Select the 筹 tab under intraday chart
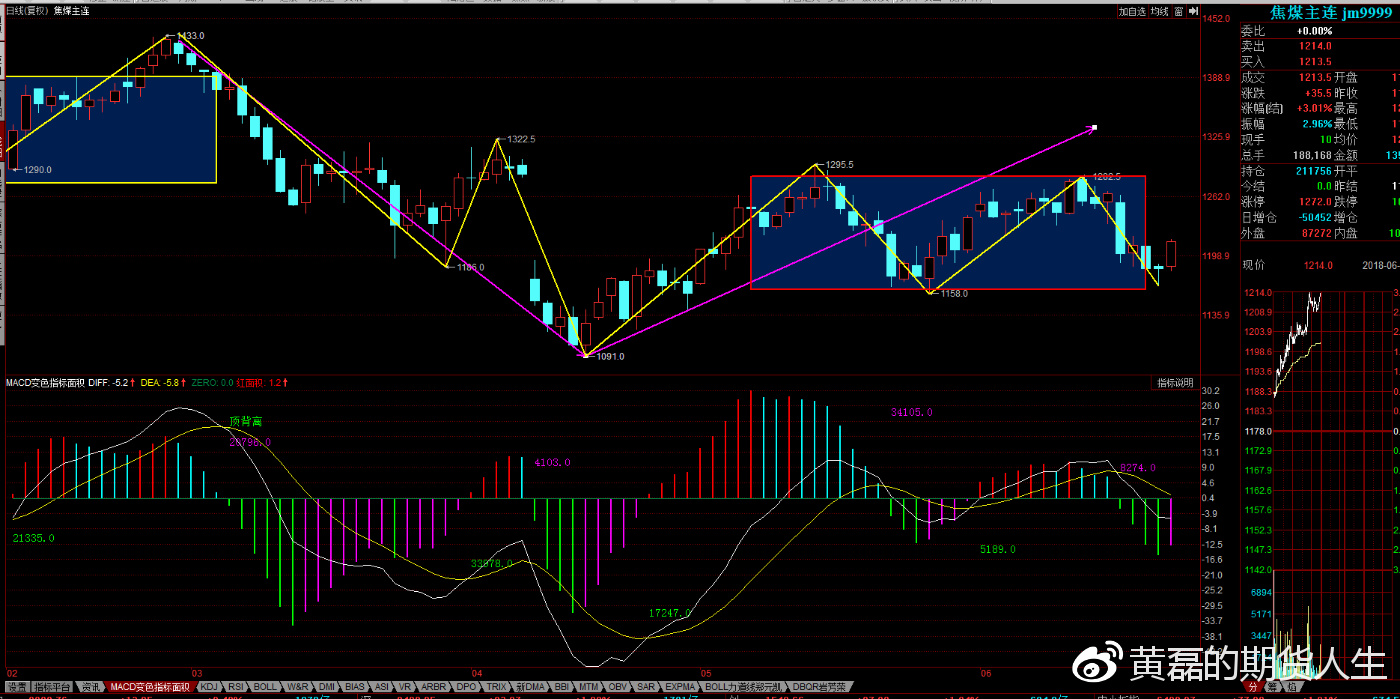The width and height of the screenshot is (1400, 699). coord(1271,688)
